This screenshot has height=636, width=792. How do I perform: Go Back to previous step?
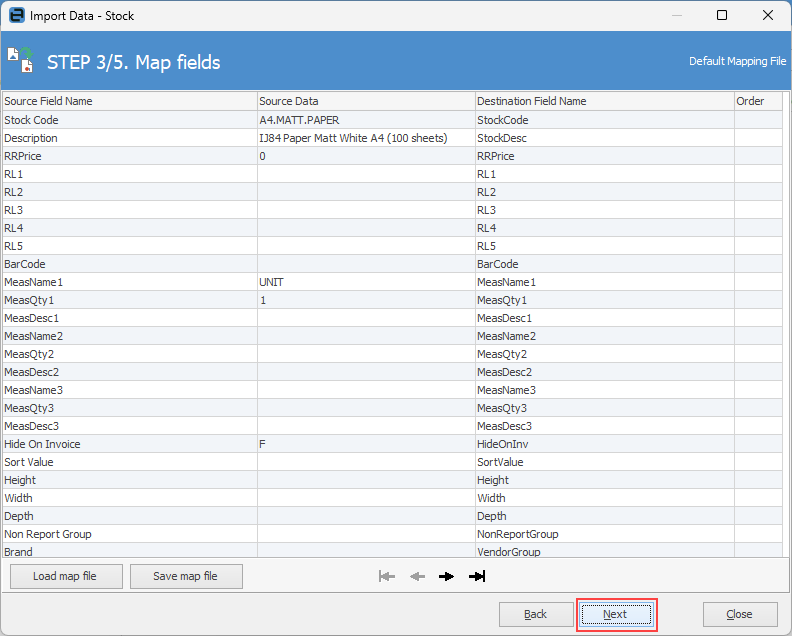(536, 614)
